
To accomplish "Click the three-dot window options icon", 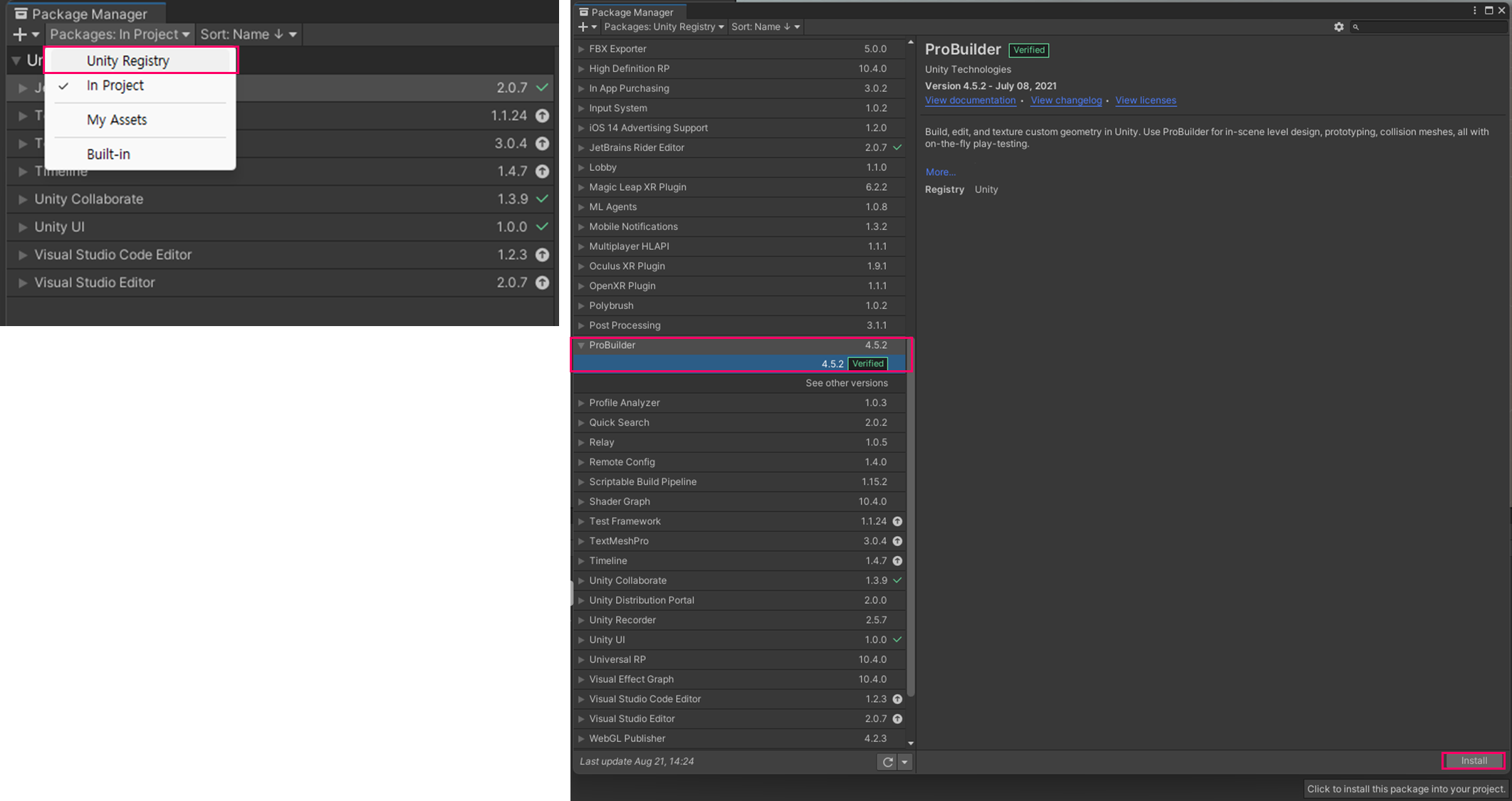I will point(1474,11).
